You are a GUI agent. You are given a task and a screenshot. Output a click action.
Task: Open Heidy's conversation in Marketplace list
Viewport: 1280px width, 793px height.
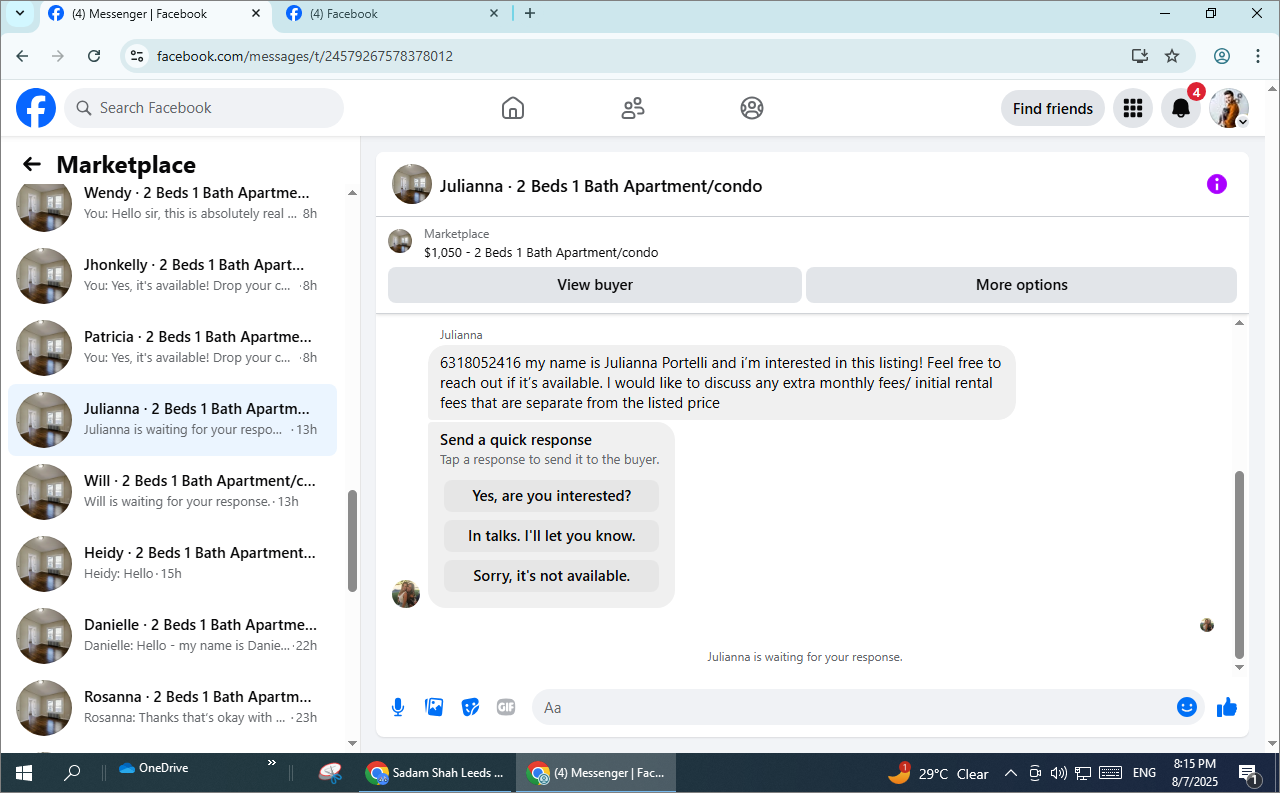point(173,564)
